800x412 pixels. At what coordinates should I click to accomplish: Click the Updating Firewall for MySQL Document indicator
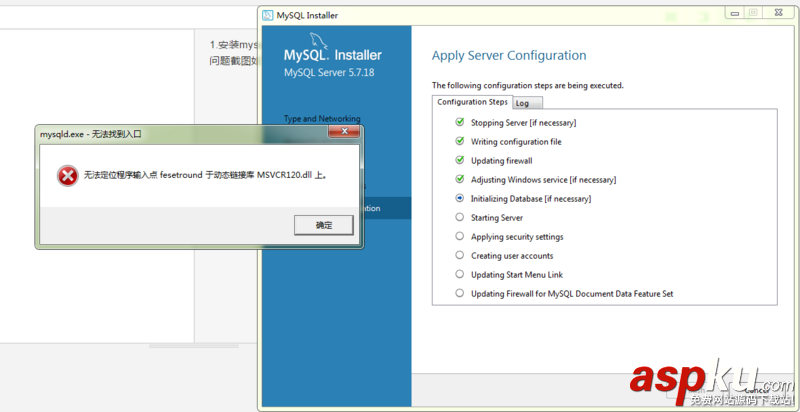coord(460,294)
